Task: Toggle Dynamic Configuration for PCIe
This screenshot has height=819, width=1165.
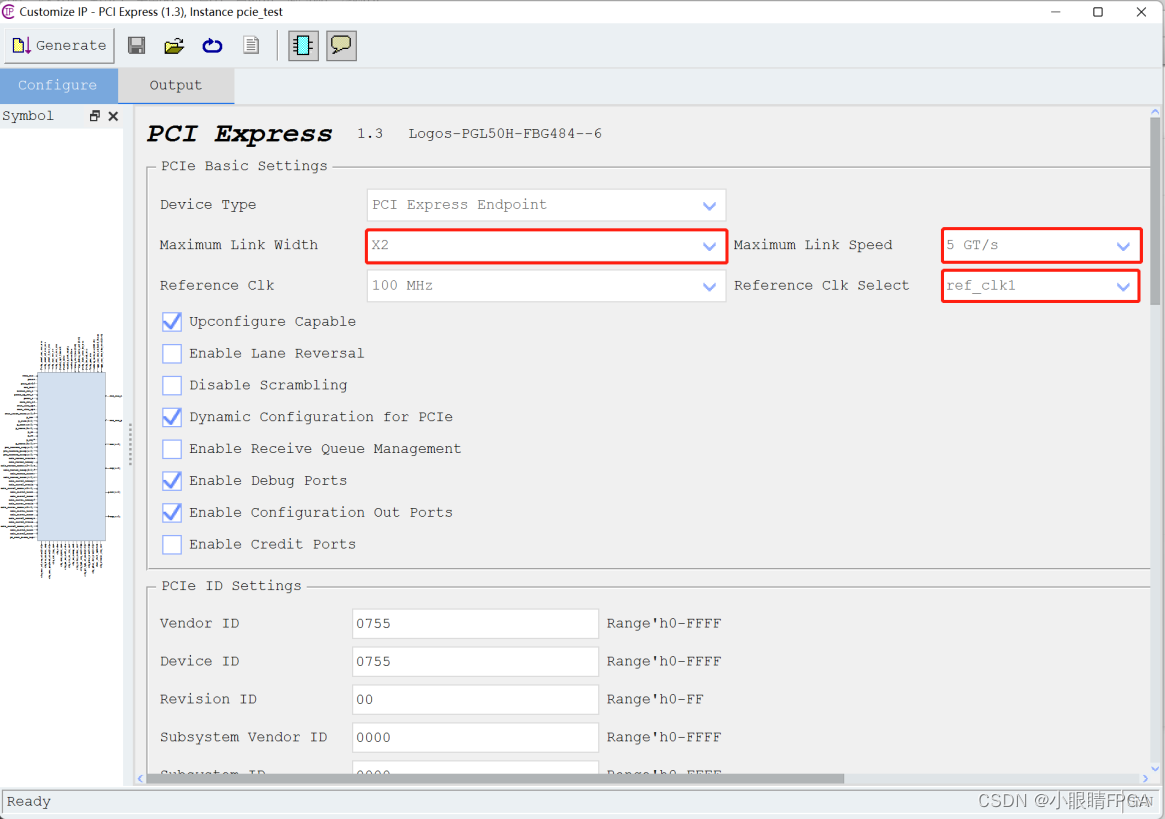Action: (x=172, y=418)
